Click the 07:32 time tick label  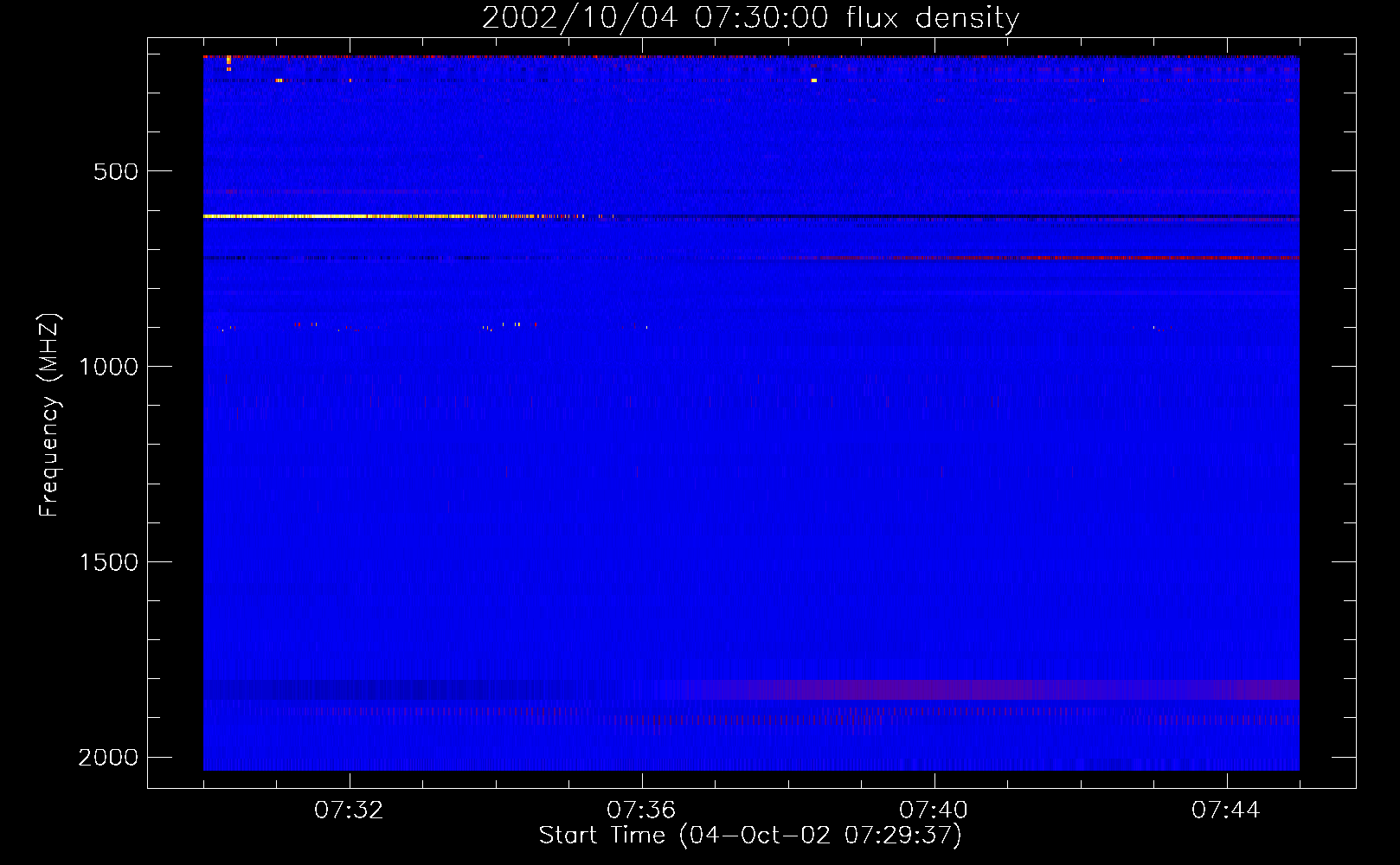click(x=349, y=811)
